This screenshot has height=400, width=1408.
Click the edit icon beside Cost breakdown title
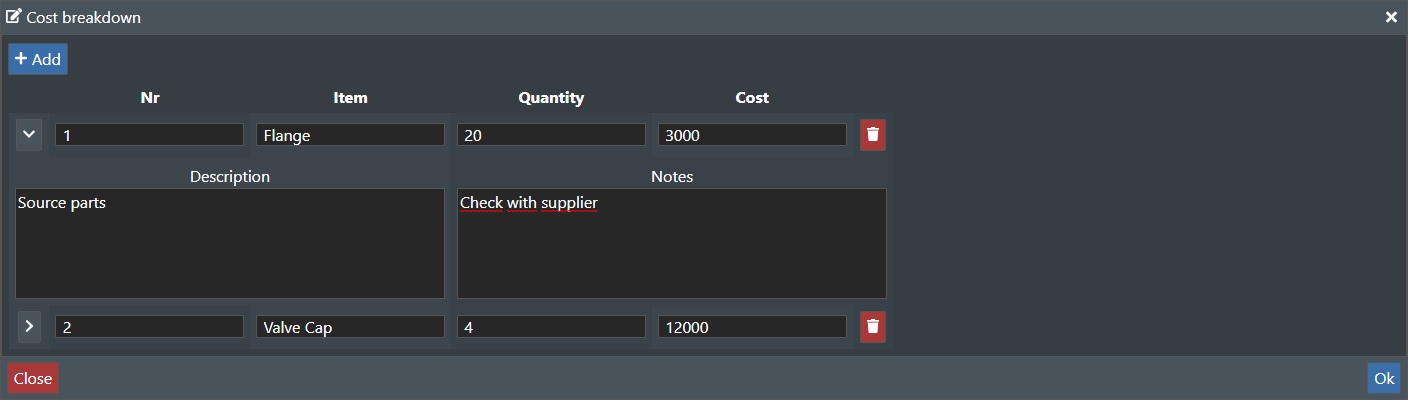14,17
